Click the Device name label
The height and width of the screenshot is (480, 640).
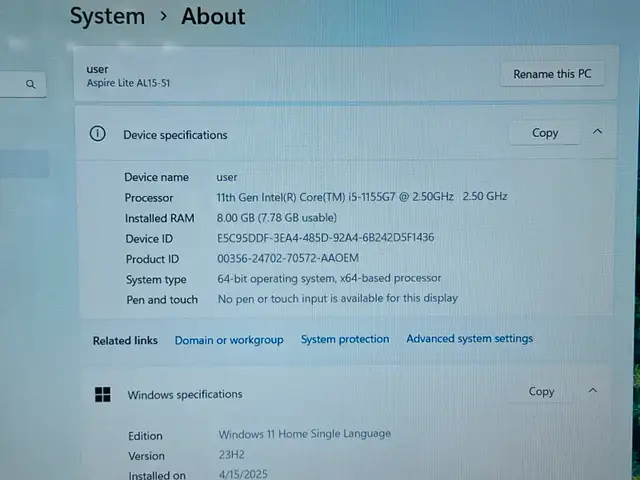(x=156, y=178)
